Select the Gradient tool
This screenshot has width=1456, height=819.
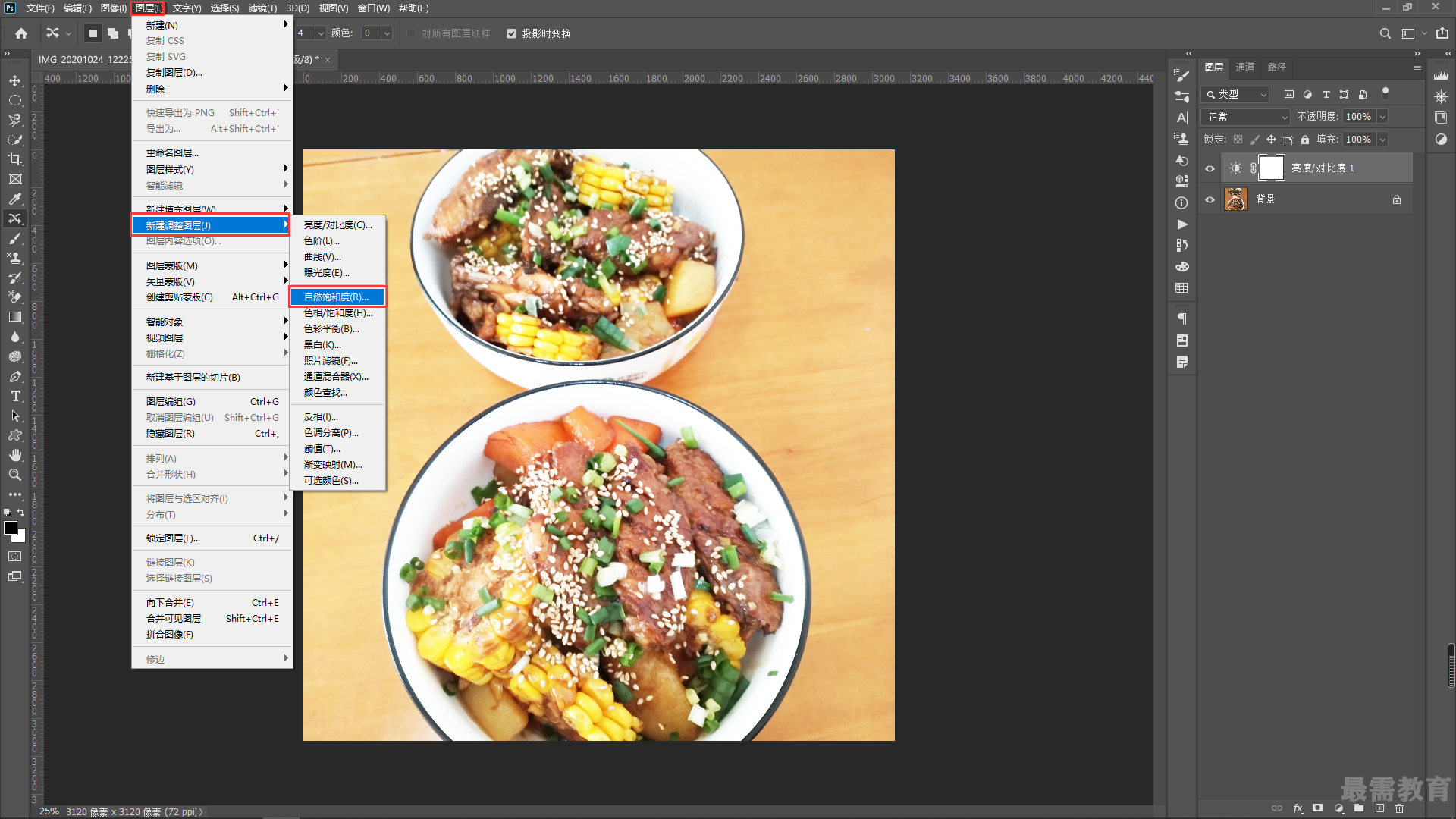(15, 317)
